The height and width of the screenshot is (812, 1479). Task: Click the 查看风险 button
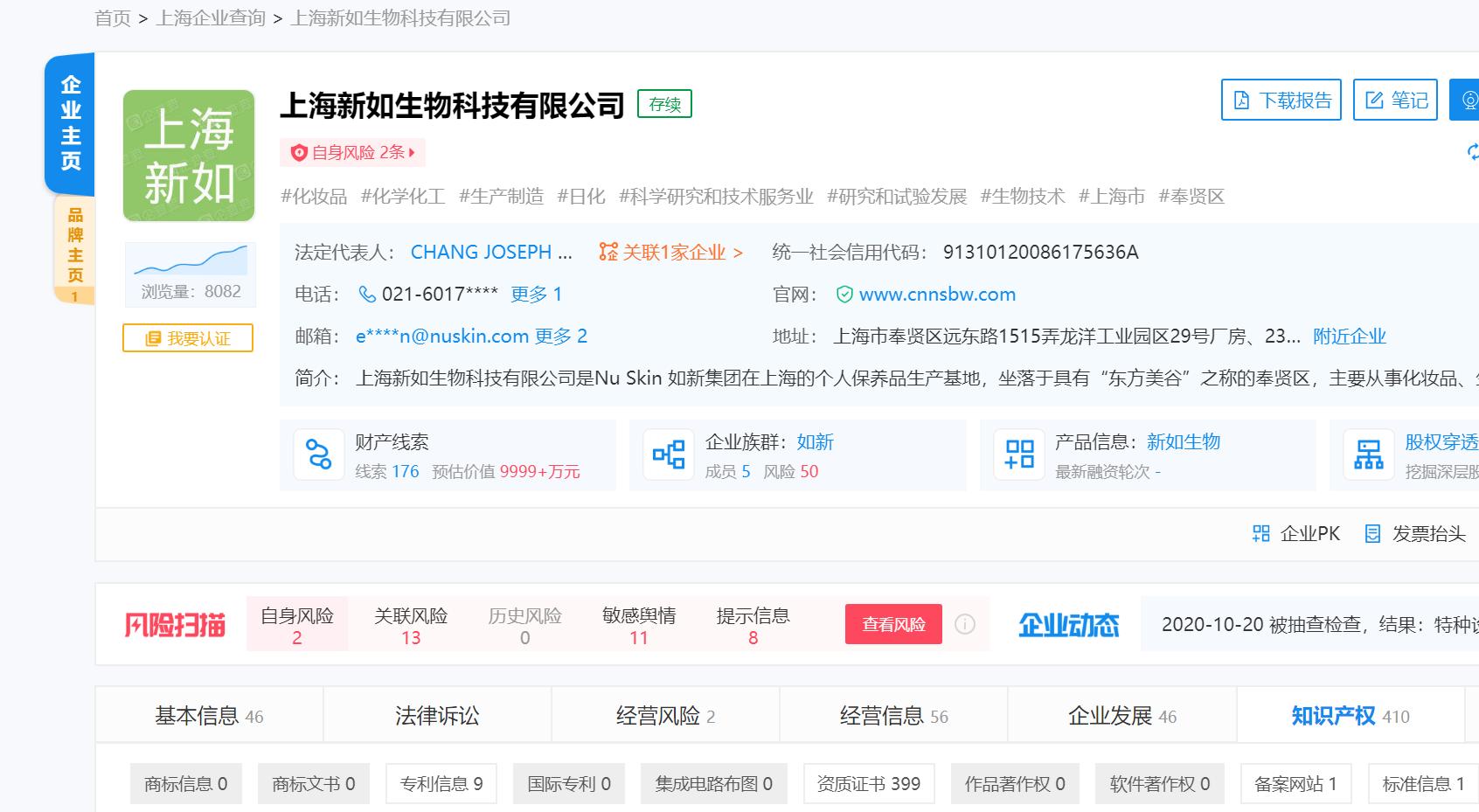[x=893, y=624]
